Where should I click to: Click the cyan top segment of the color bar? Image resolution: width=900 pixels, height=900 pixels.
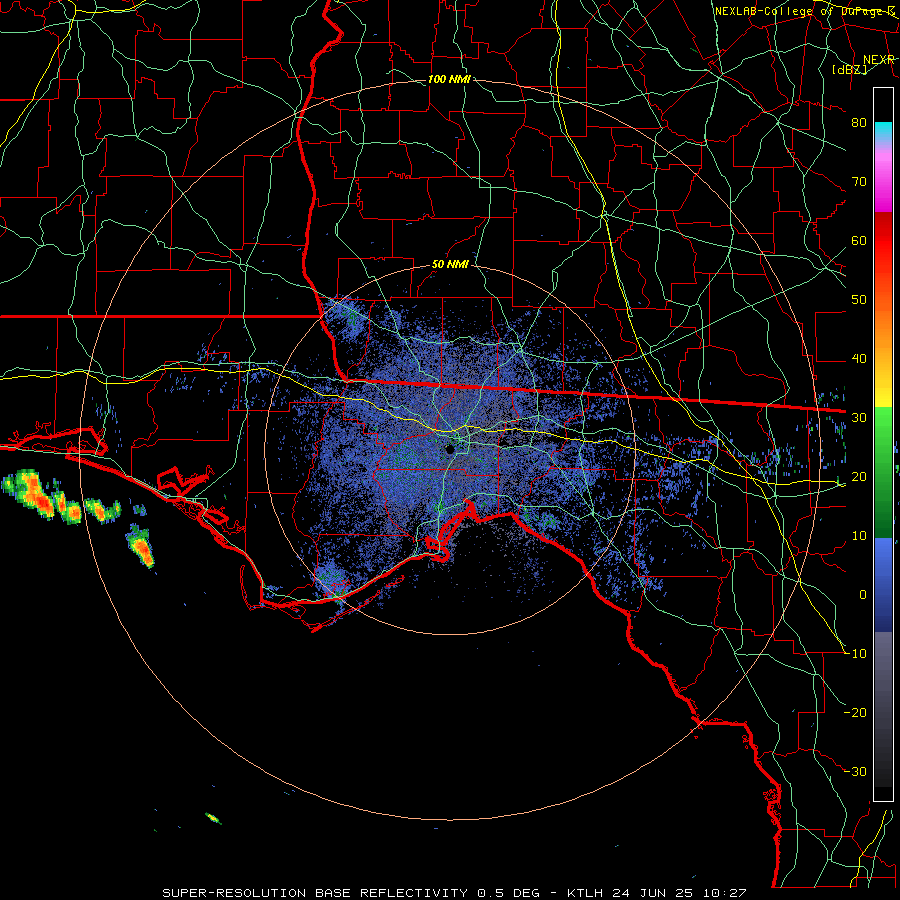[883, 132]
